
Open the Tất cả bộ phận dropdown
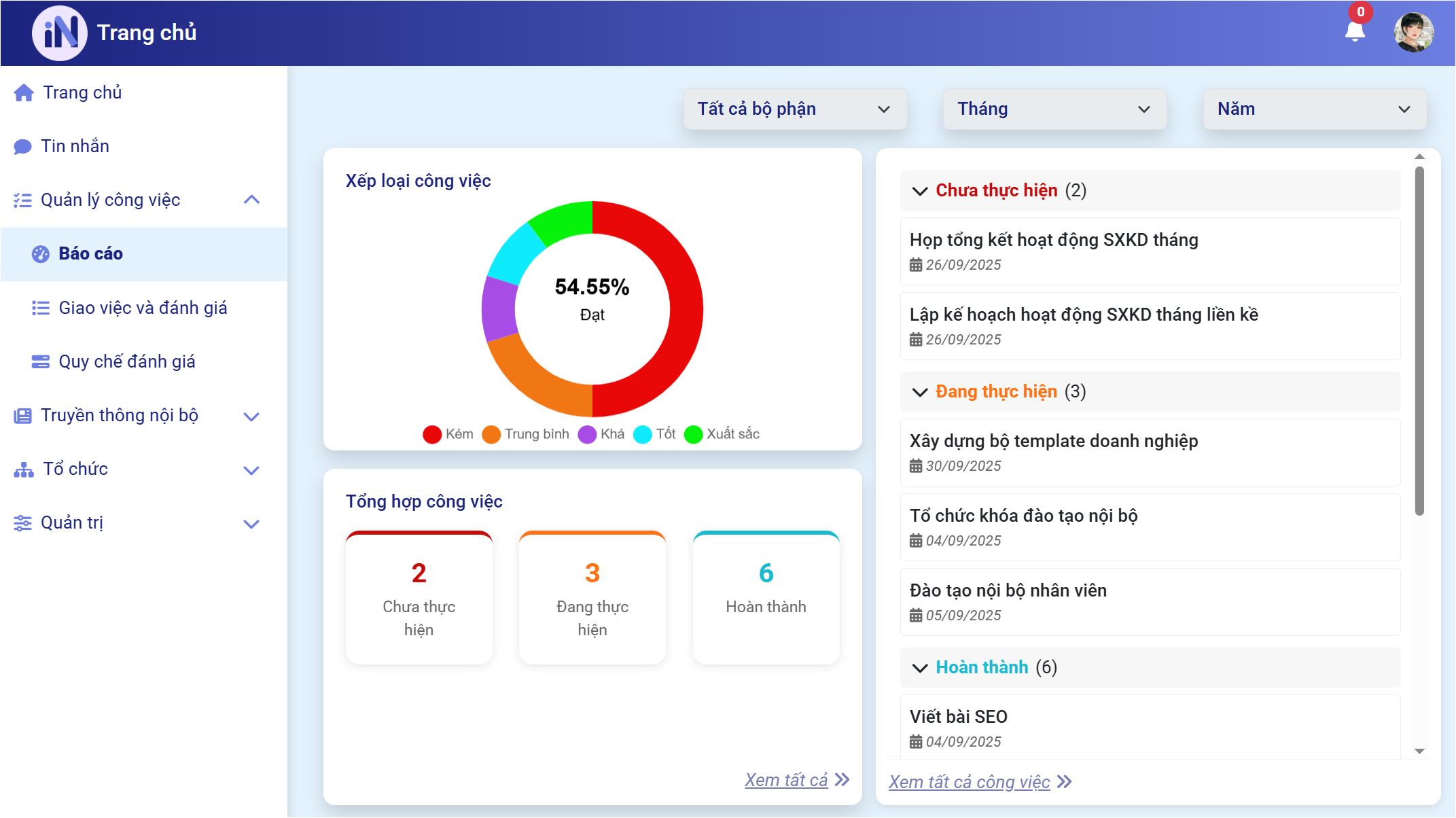pyautogui.click(x=795, y=109)
